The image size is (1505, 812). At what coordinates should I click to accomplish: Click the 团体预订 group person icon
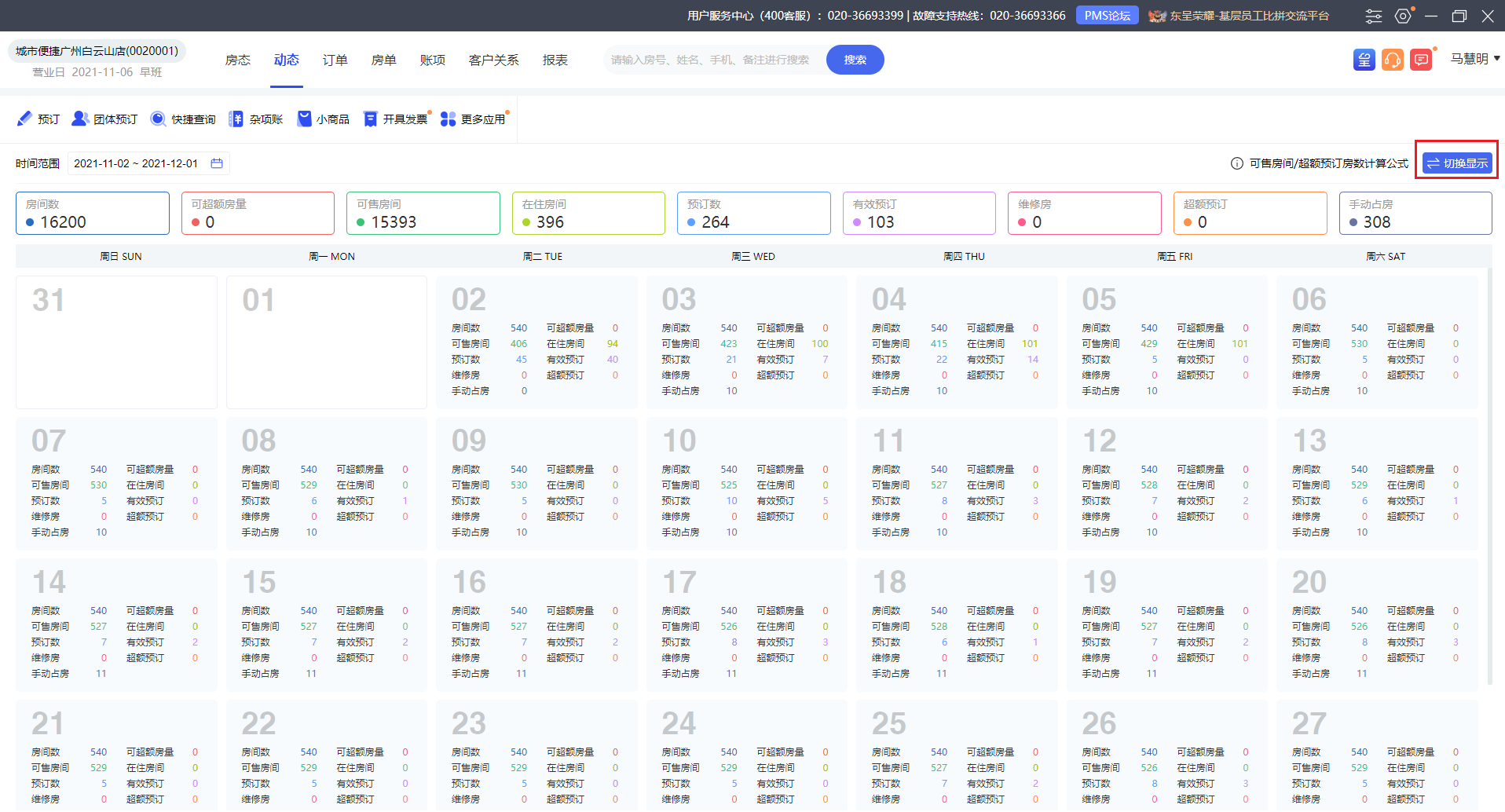tap(79, 119)
